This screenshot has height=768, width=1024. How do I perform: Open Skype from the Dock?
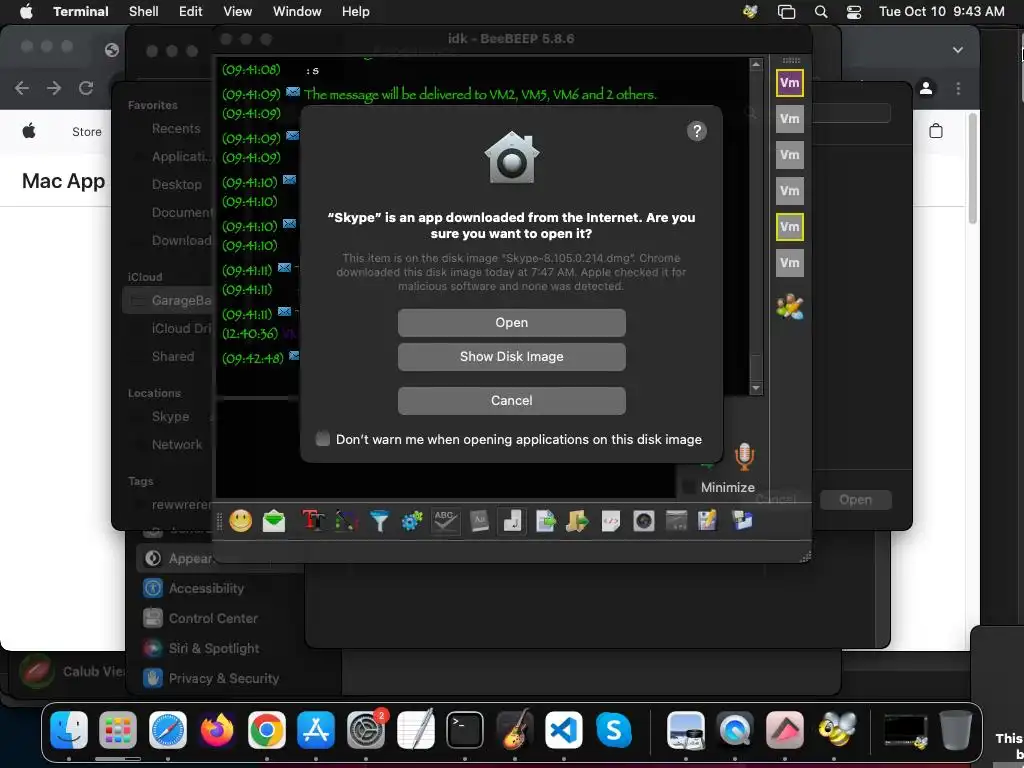(613, 729)
